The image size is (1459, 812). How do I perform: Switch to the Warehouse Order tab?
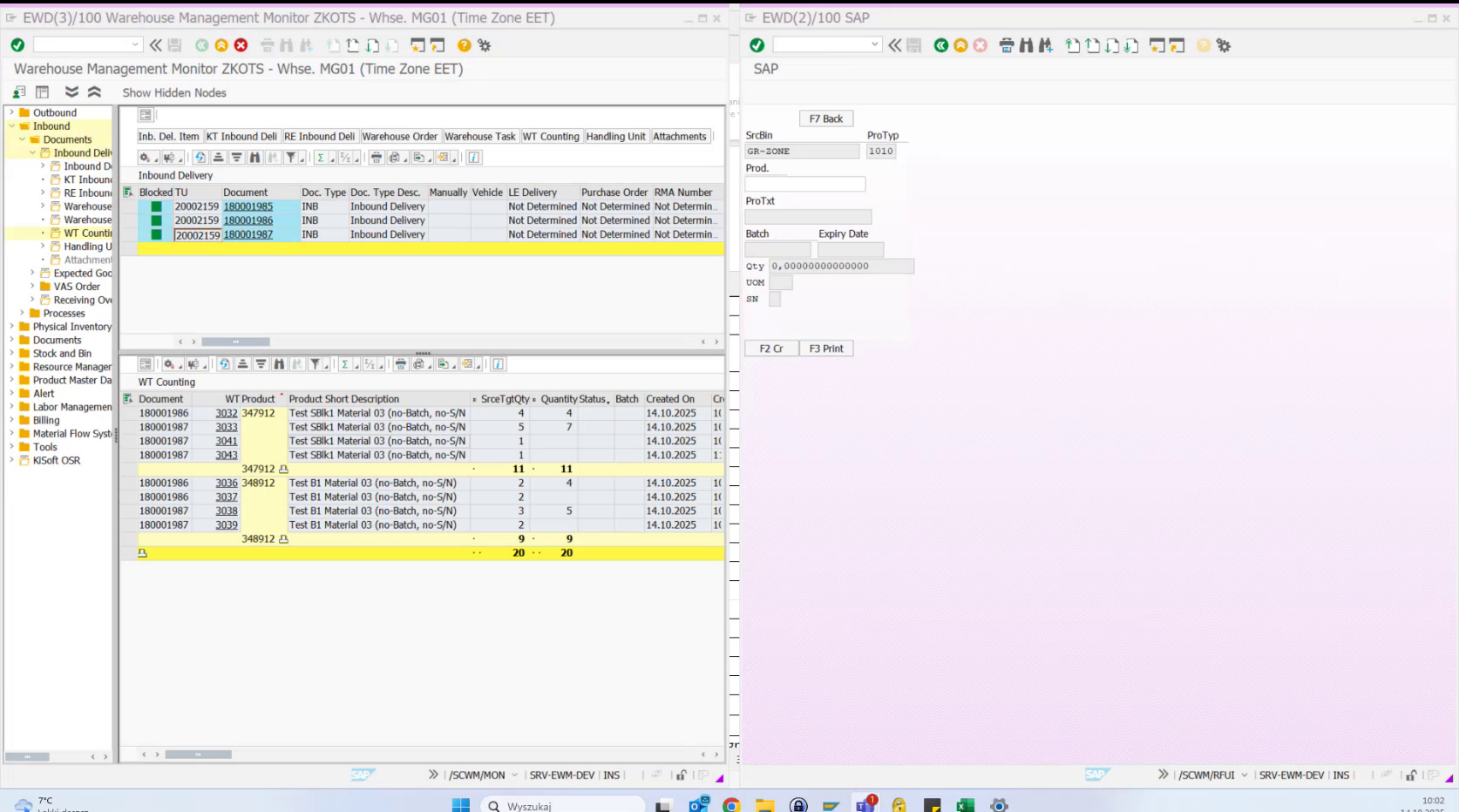(x=399, y=136)
